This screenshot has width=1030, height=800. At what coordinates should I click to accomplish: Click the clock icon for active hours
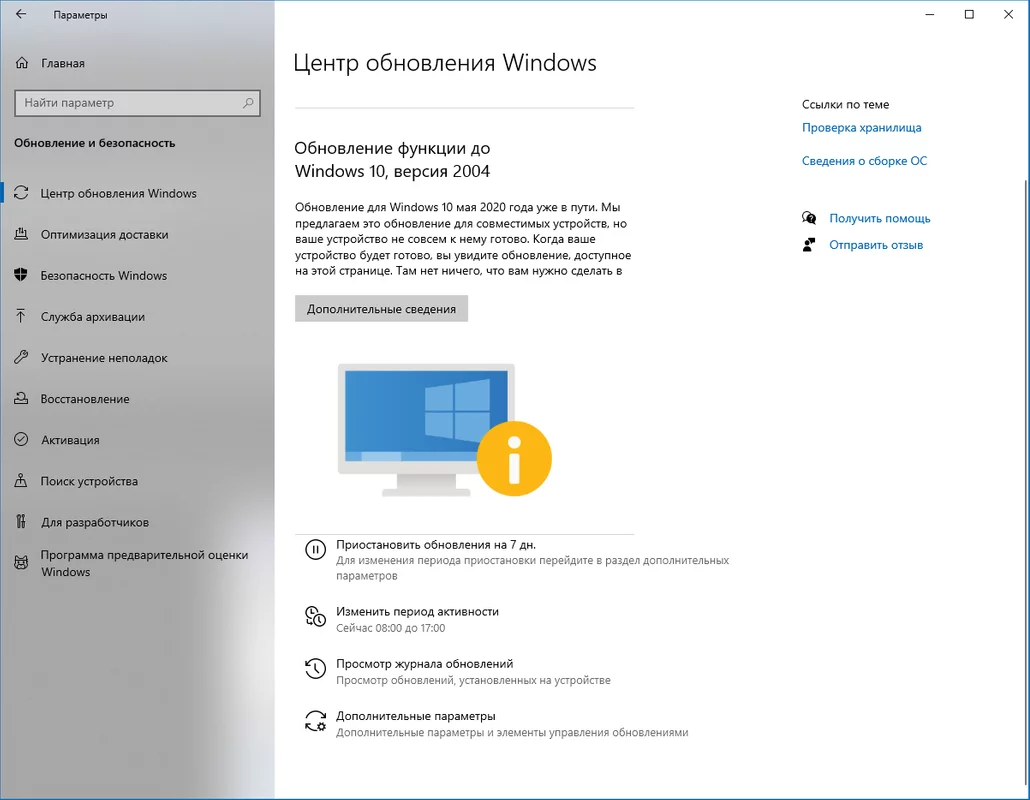315,616
